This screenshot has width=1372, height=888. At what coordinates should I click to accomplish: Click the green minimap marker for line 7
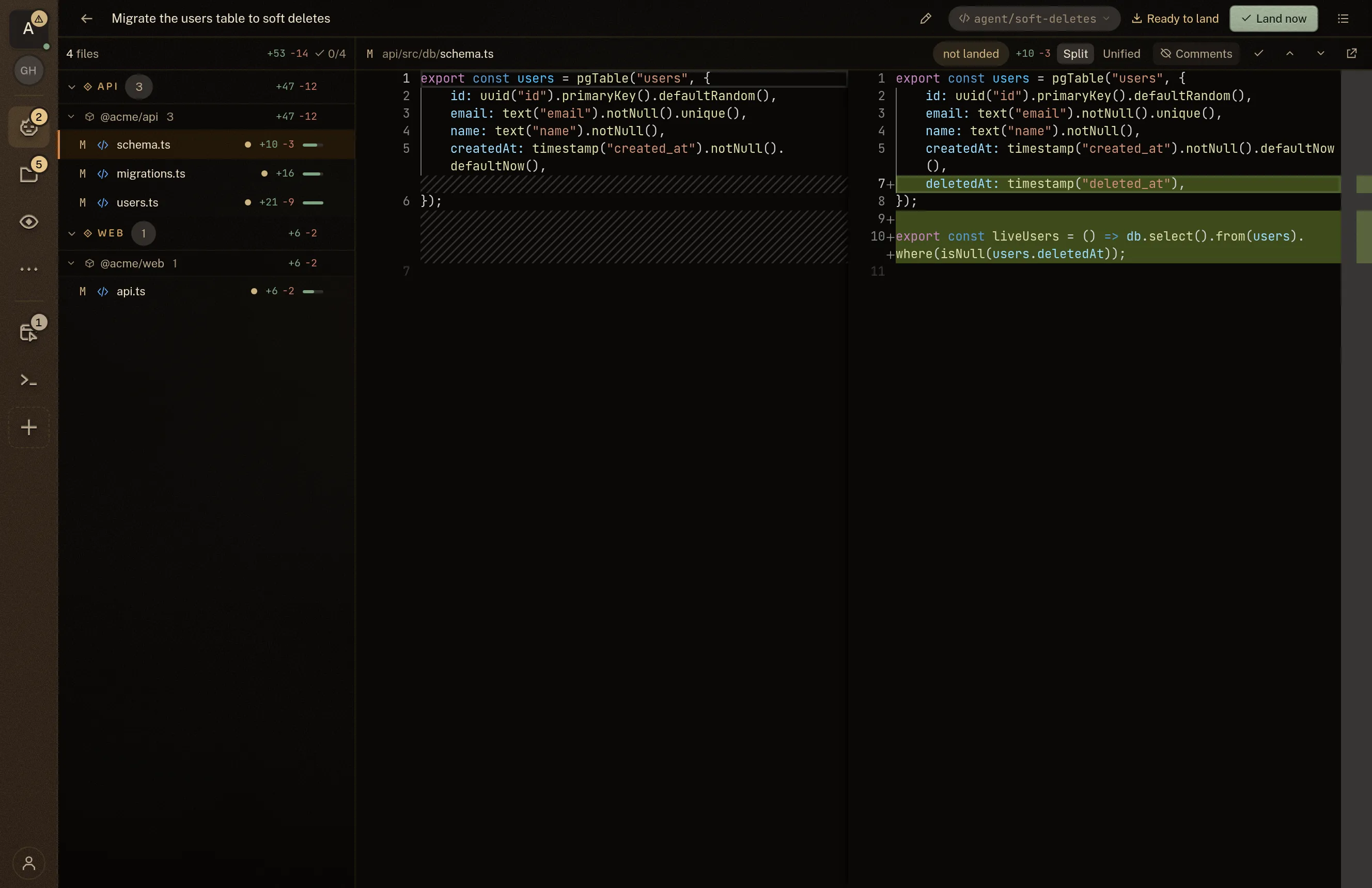pos(1364,184)
